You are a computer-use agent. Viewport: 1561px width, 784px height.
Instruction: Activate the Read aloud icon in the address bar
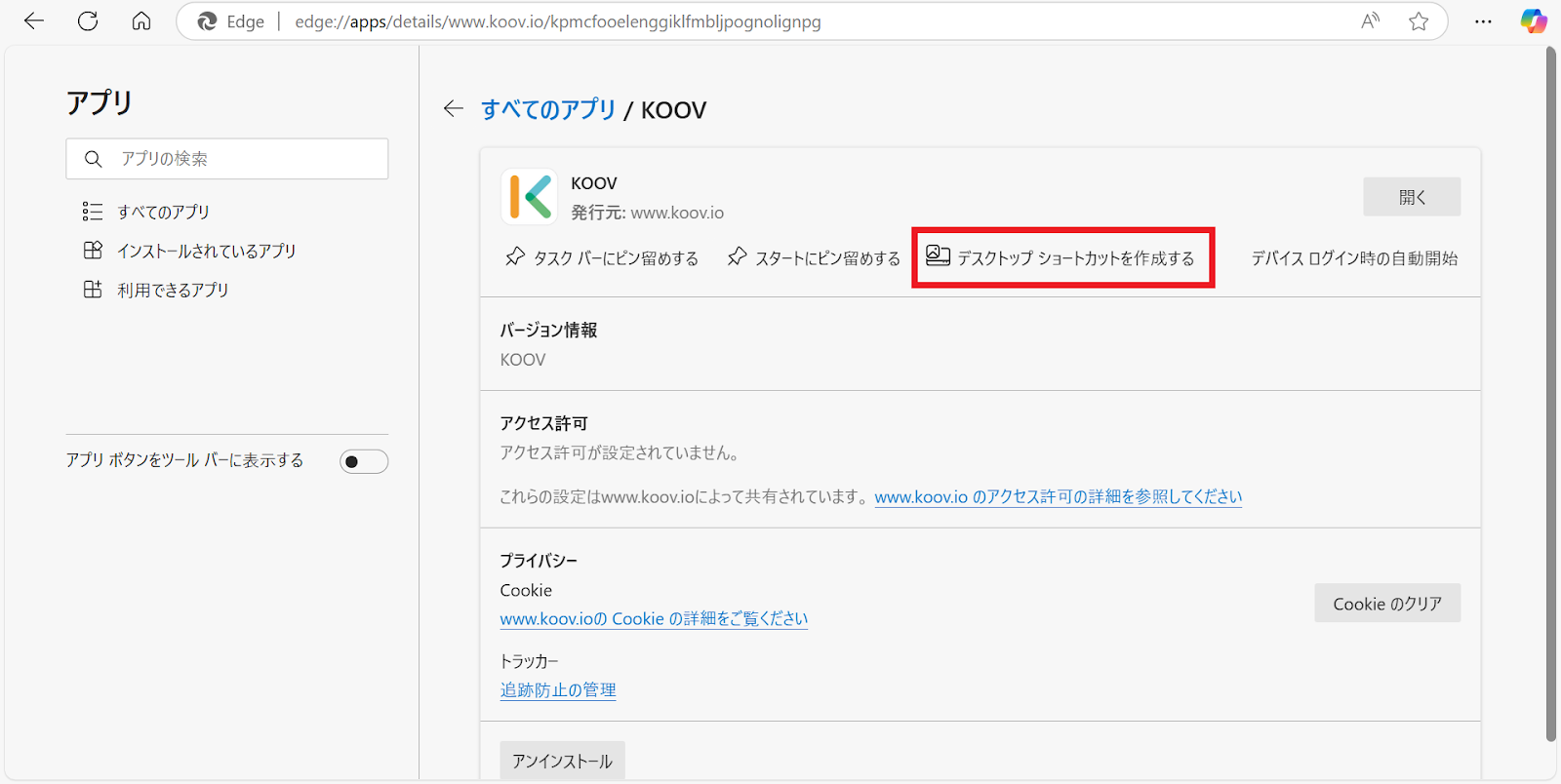(x=1370, y=21)
